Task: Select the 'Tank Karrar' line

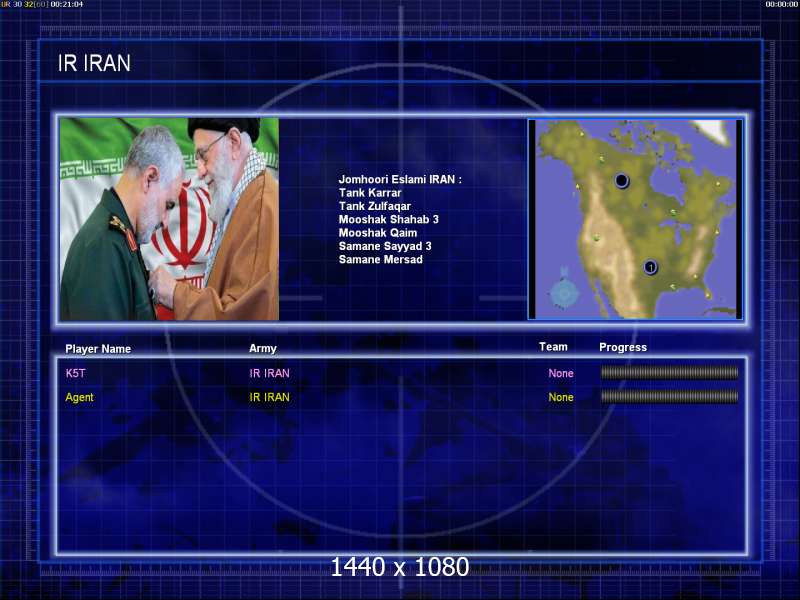Action: tap(370, 193)
